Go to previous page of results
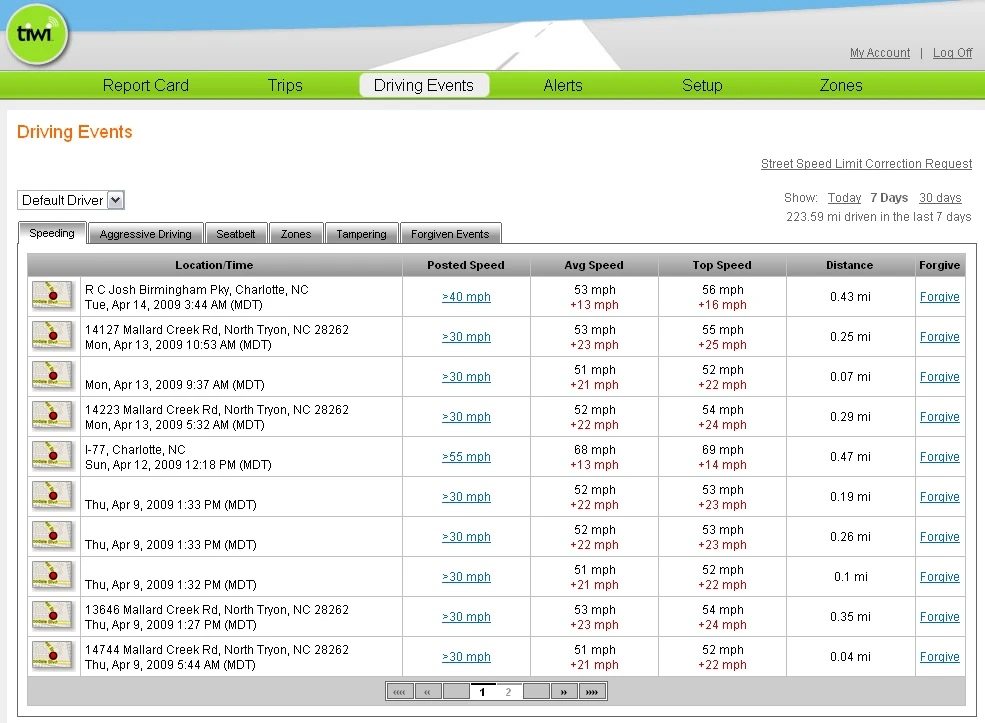 pos(427,692)
